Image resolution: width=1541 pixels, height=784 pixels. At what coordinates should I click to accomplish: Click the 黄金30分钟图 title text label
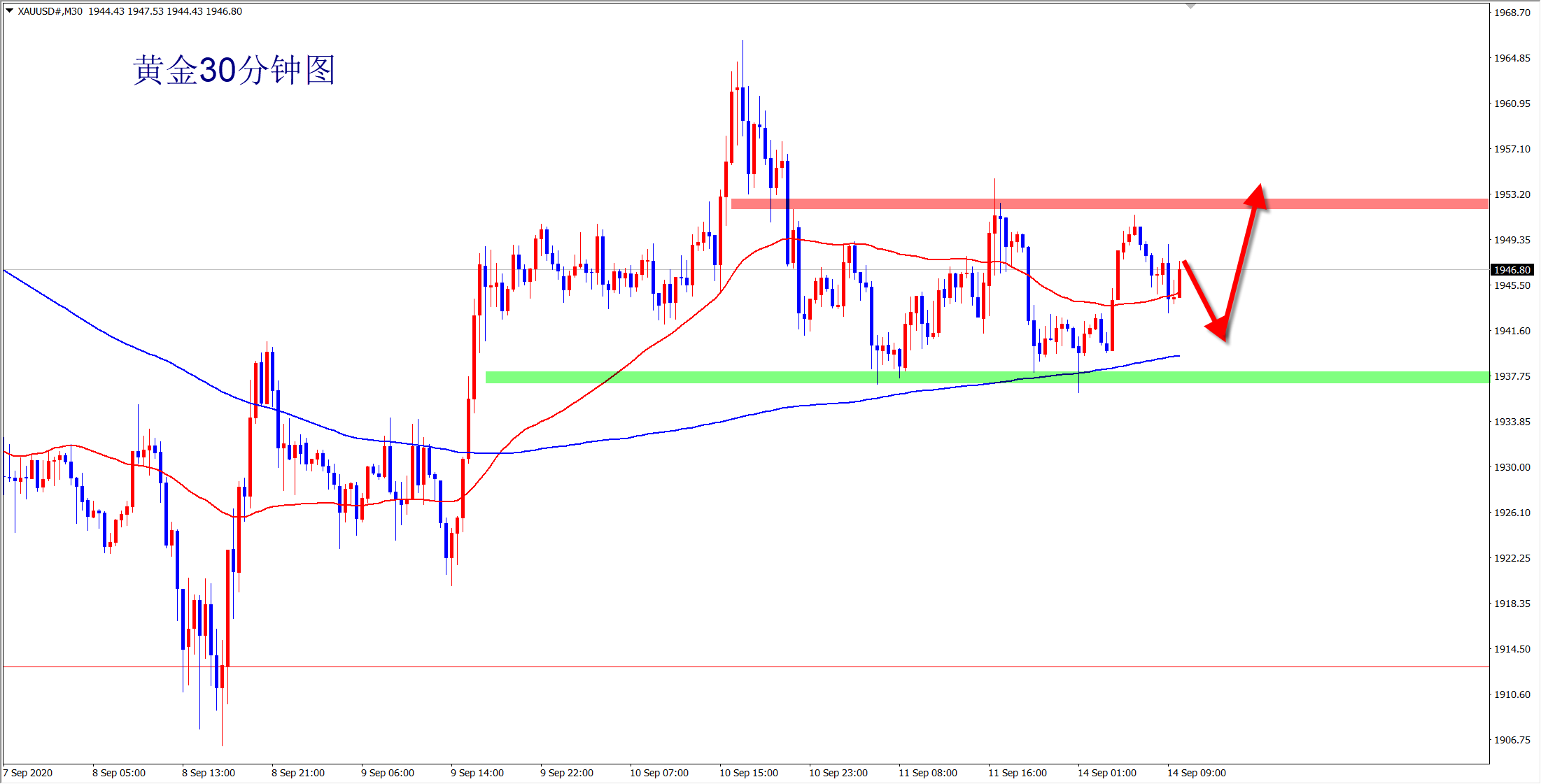(234, 71)
